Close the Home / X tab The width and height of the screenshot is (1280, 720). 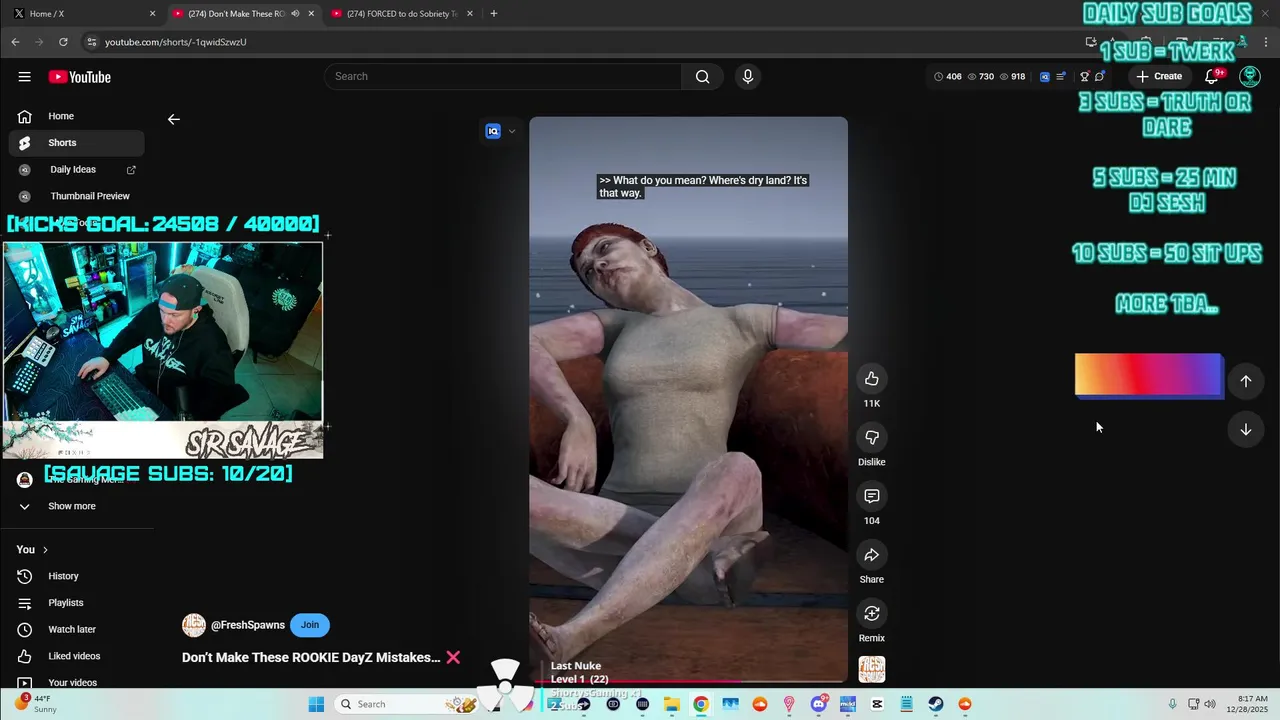152,14
